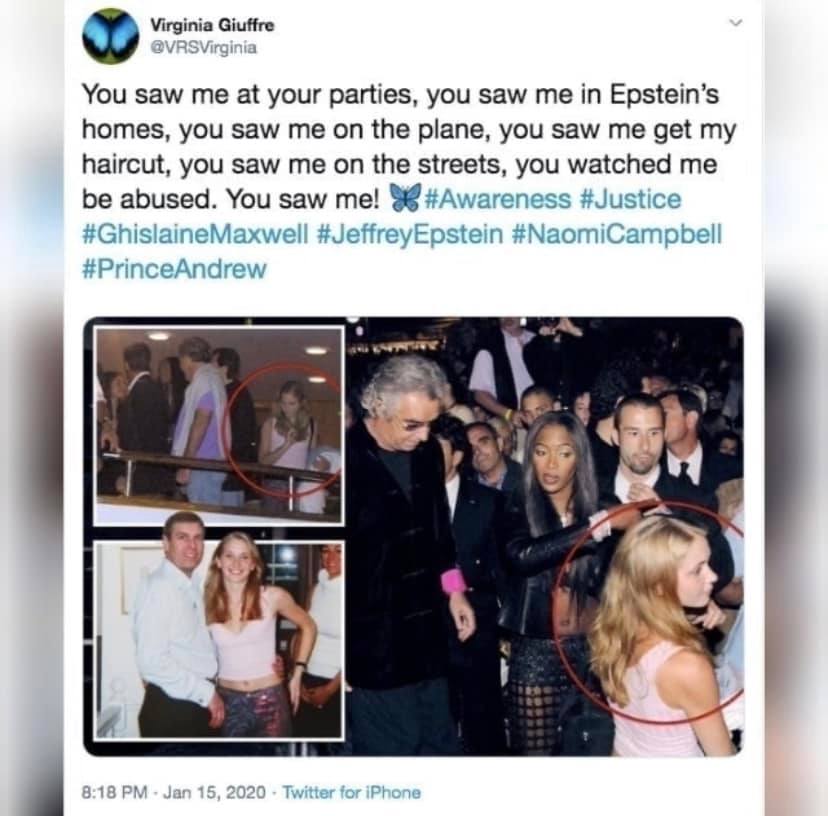Viewport: 828px width, 816px height.
Task: Open the top-left inset photo with railing
Action: (219, 426)
